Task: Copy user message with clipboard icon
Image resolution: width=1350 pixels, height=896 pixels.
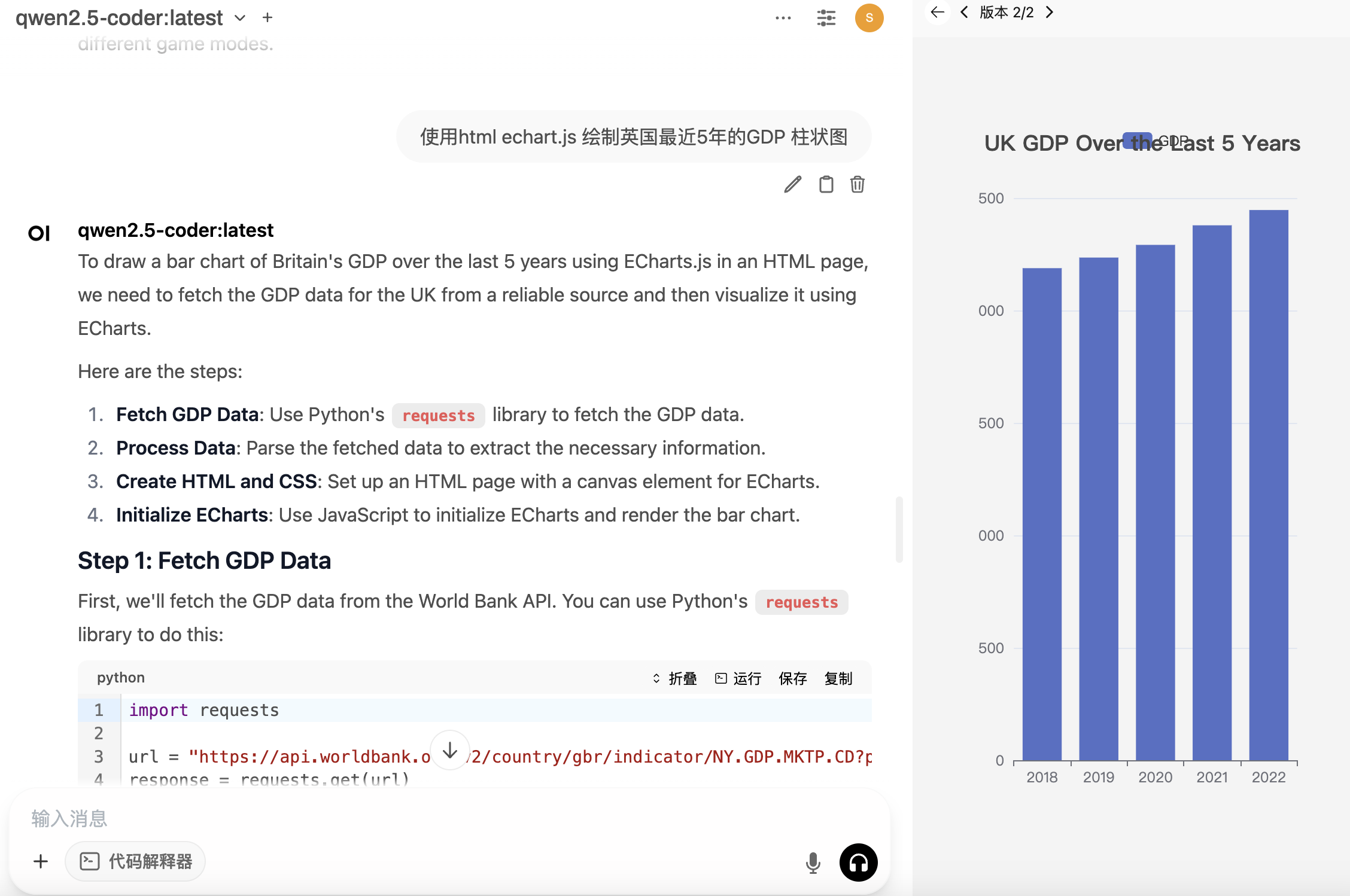Action: tap(826, 185)
